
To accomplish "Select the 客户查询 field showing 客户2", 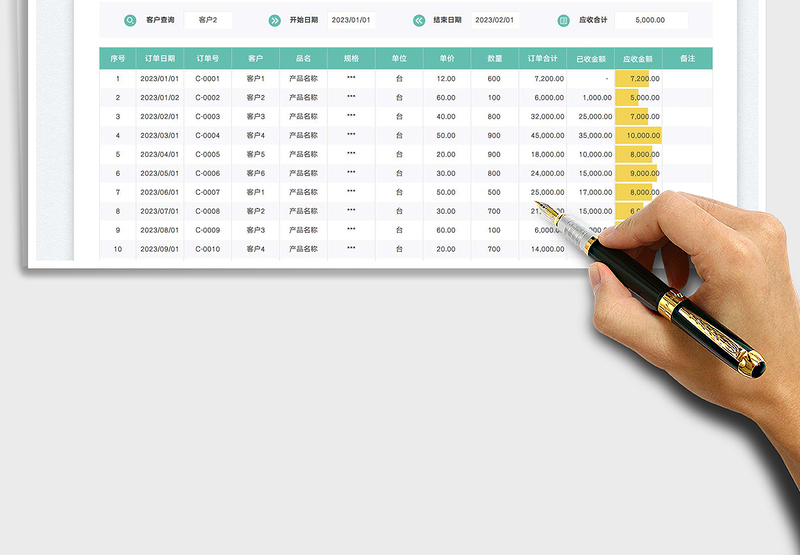I will (x=208, y=20).
